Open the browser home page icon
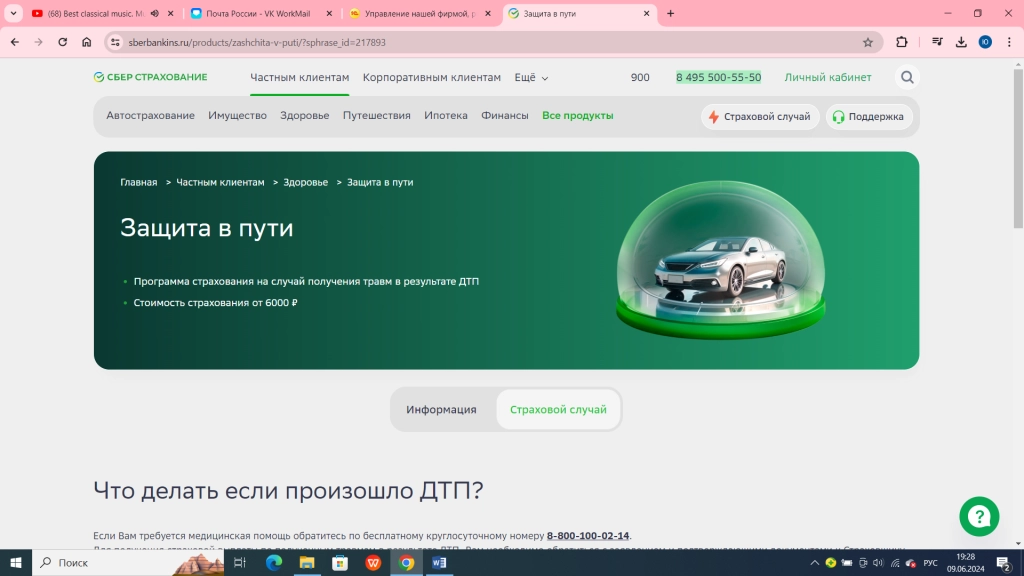The height and width of the screenshot is (576, 1024). (x=86, y=42)
